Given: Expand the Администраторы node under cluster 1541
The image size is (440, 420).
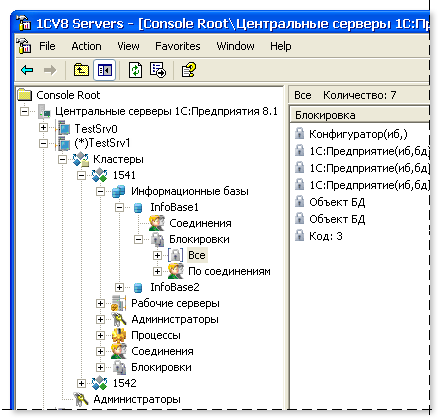Looking at the screenshot, I should coord(100,319).
